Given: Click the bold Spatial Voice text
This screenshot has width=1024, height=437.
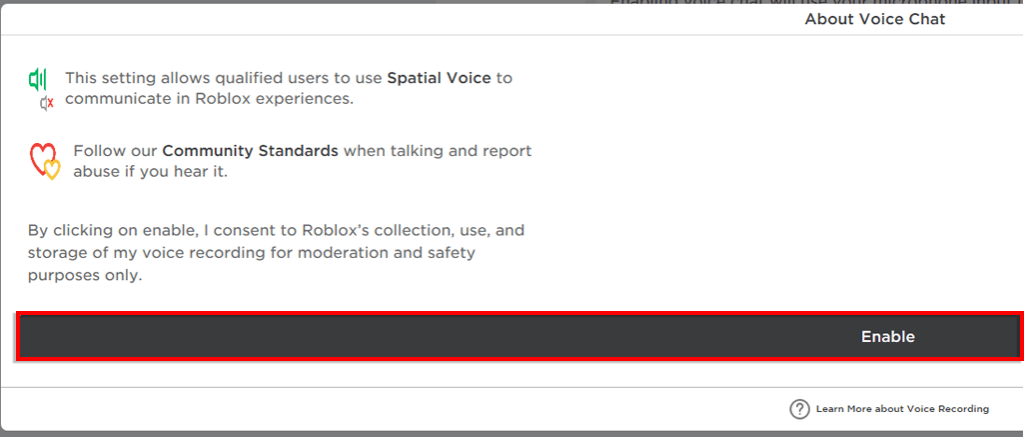Looking at the screenshot, I should pyautogui.click(x=439, y=78).
